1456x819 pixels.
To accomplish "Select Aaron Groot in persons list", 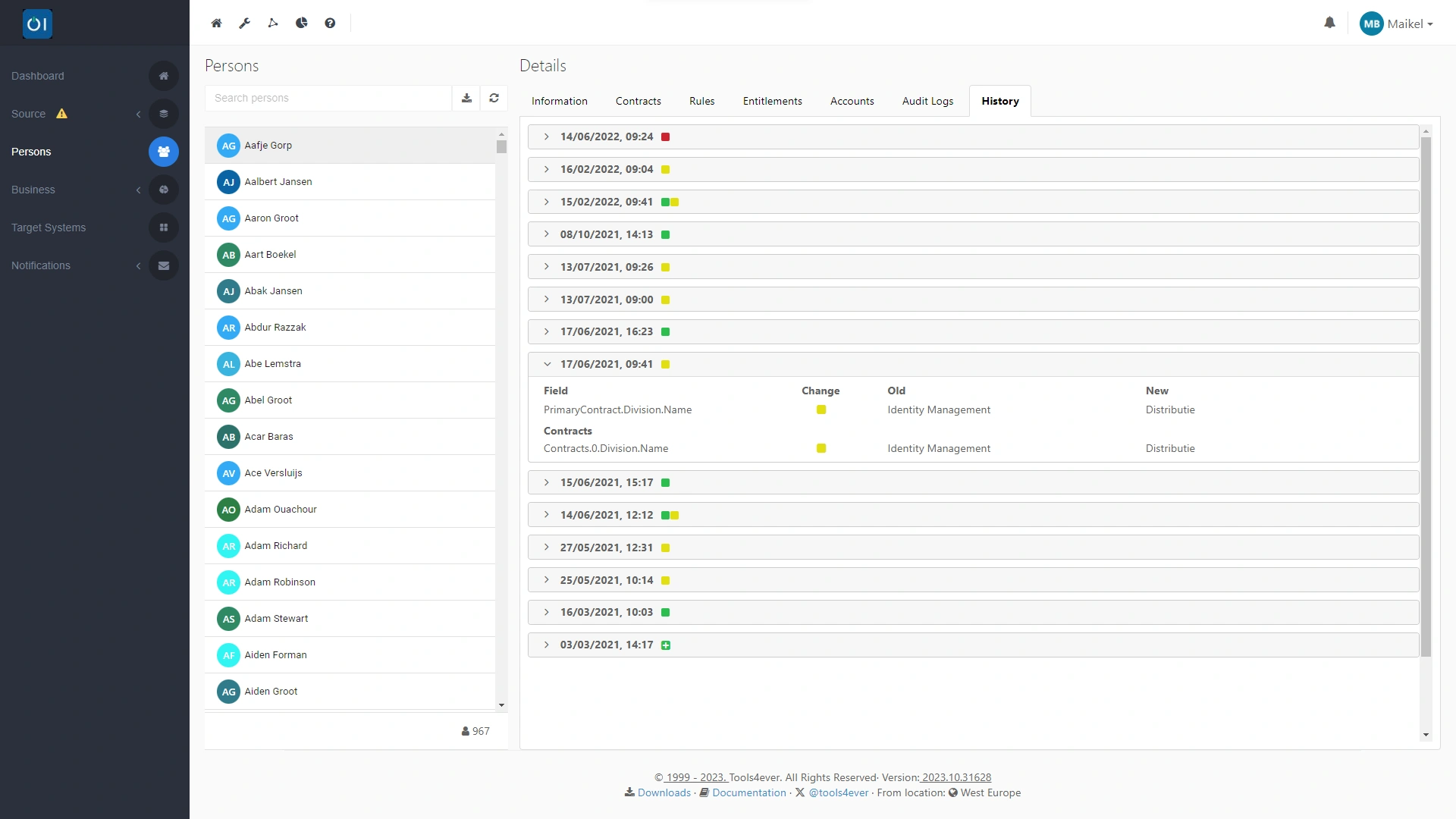I will (350, 218).
